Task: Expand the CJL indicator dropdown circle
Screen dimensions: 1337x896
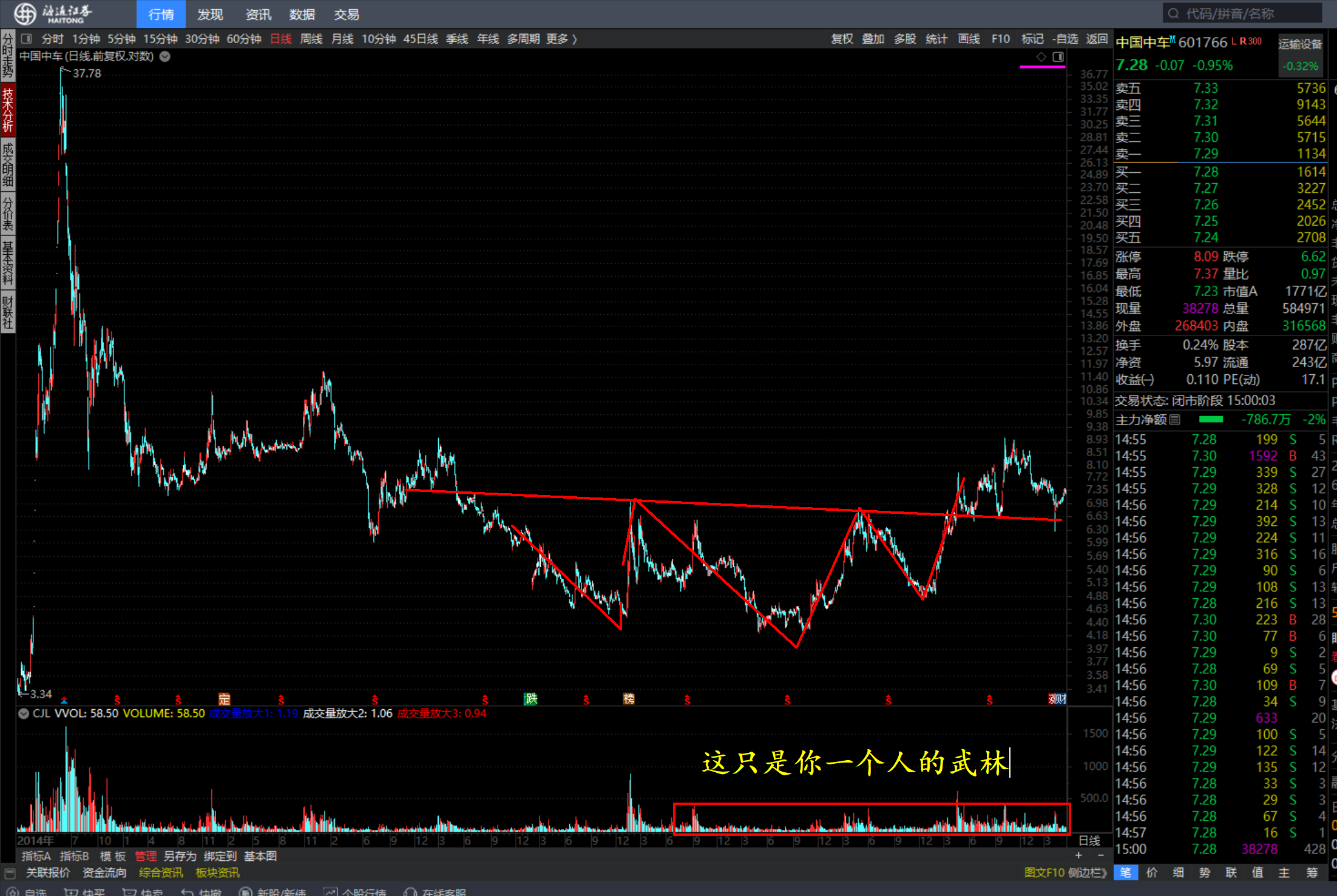Action: (x=24, y=713)
